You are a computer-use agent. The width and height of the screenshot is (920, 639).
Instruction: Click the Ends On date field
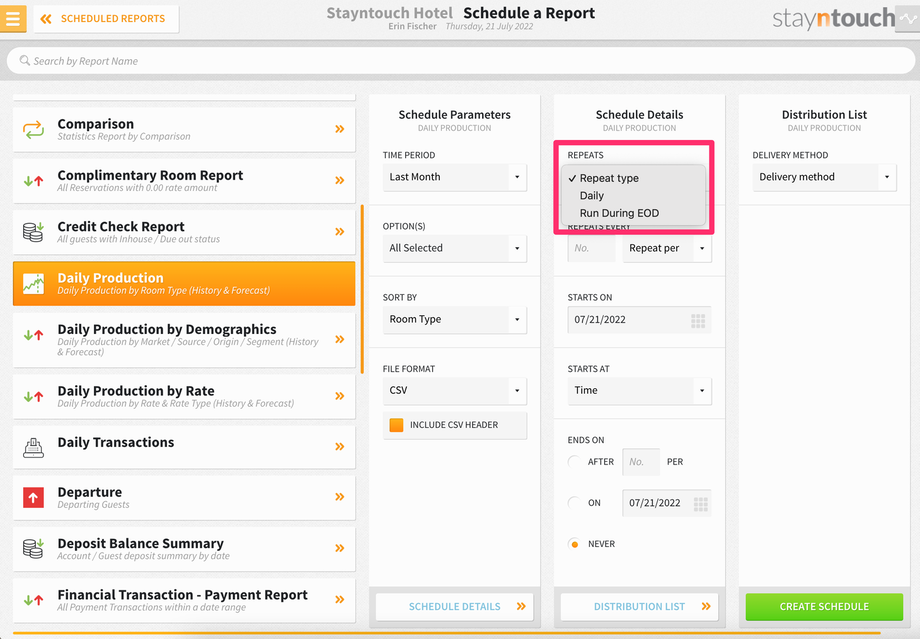pyautogui.click(x=667, y=503)
